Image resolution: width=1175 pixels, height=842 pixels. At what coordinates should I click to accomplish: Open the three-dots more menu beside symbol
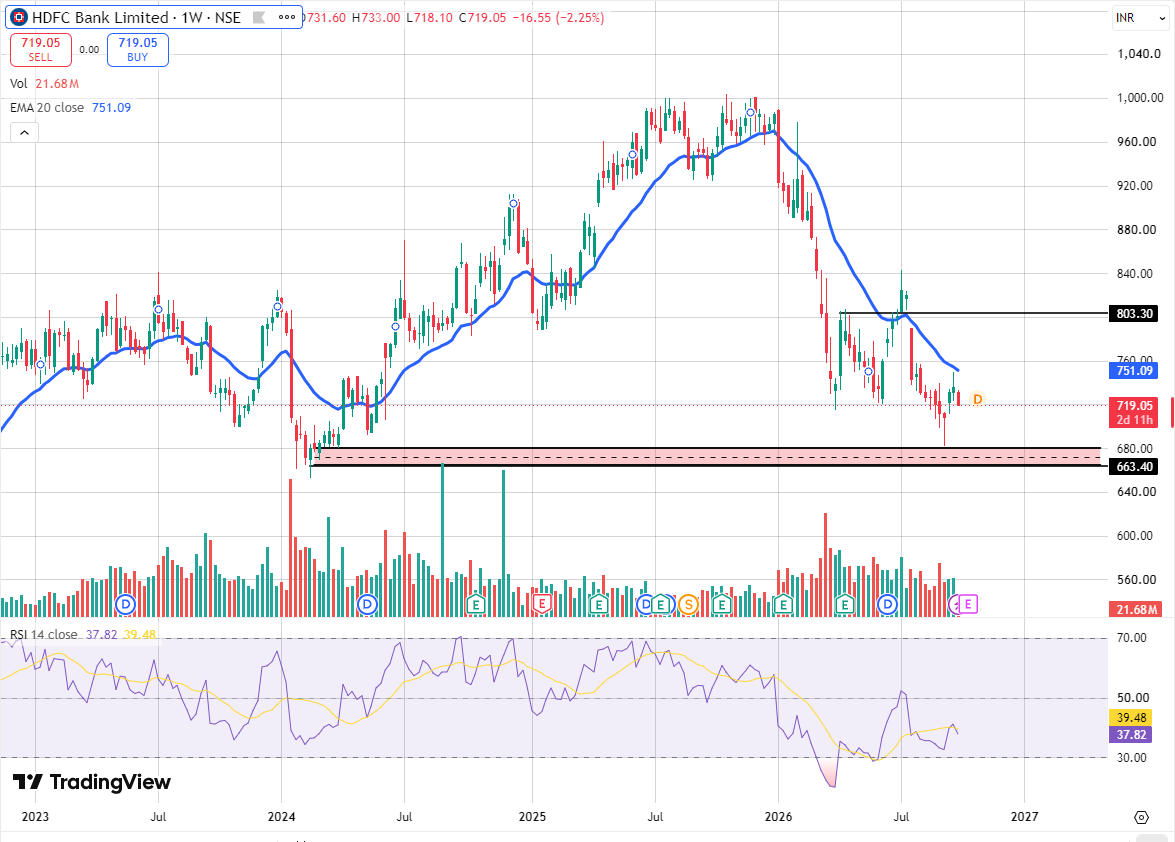click(x=287, y=17)
